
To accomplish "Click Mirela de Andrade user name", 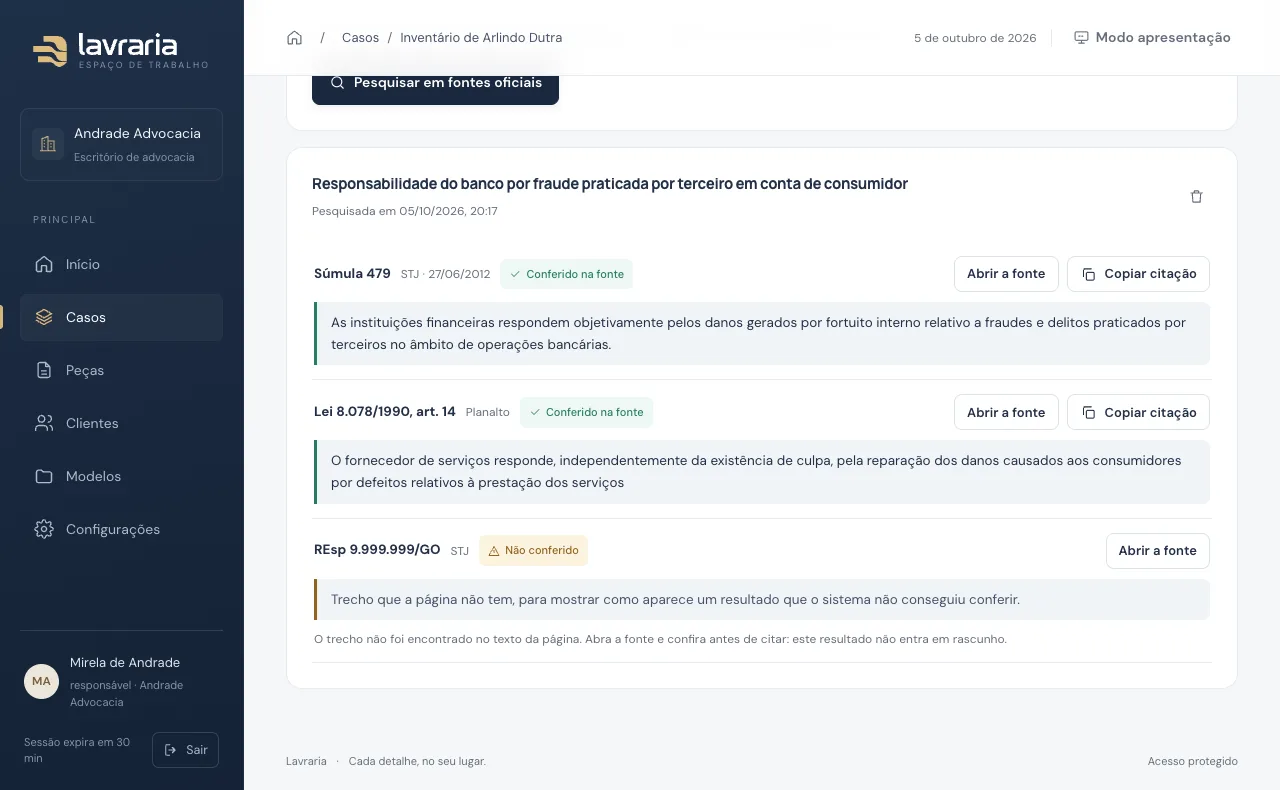I will [x=125, y=663].
